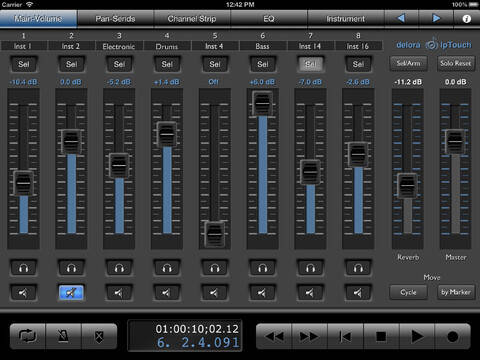
Task: Click the -11.2 dB Reverb level readout
Action: pos(408,82)
